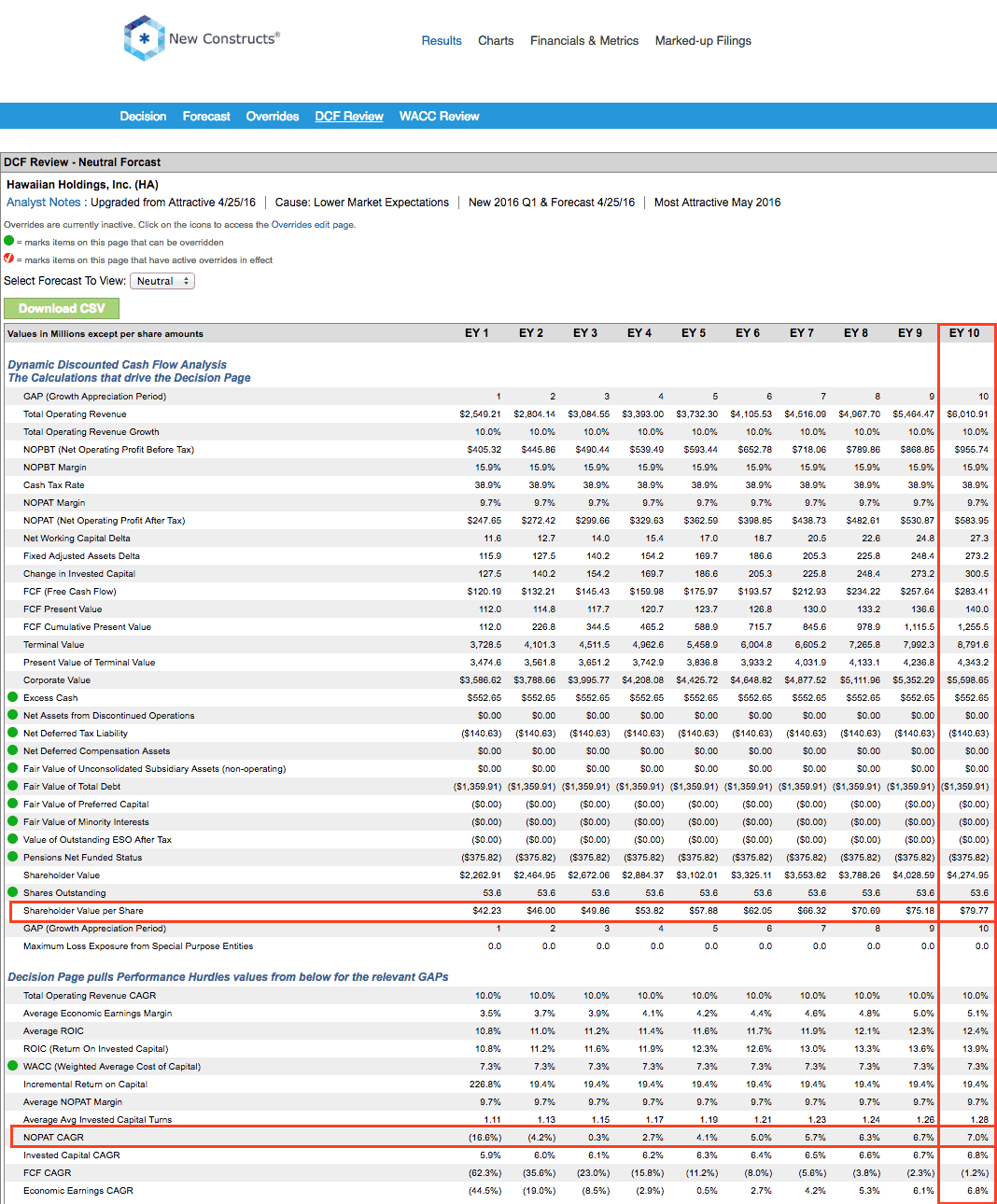
Task: Click the NOPBT Margin row label
Action: [55, 467]
